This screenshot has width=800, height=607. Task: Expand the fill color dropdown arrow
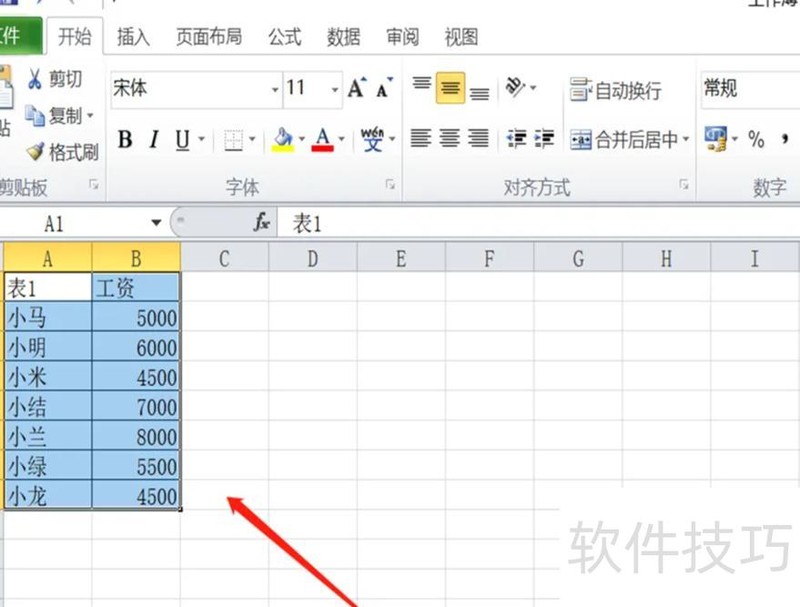tap(302, 139)
